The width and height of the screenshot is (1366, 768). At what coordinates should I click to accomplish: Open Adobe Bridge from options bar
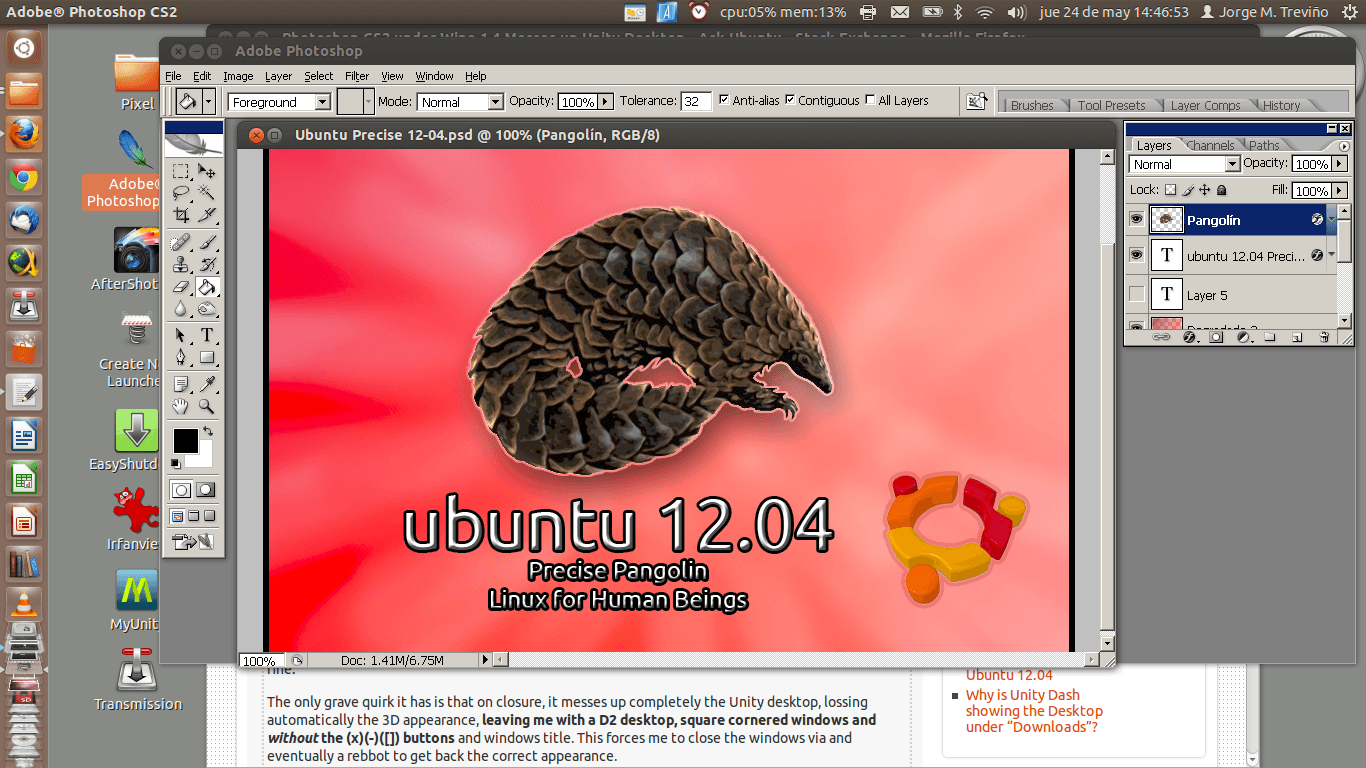pyautogui.click(x=976, y=101)
